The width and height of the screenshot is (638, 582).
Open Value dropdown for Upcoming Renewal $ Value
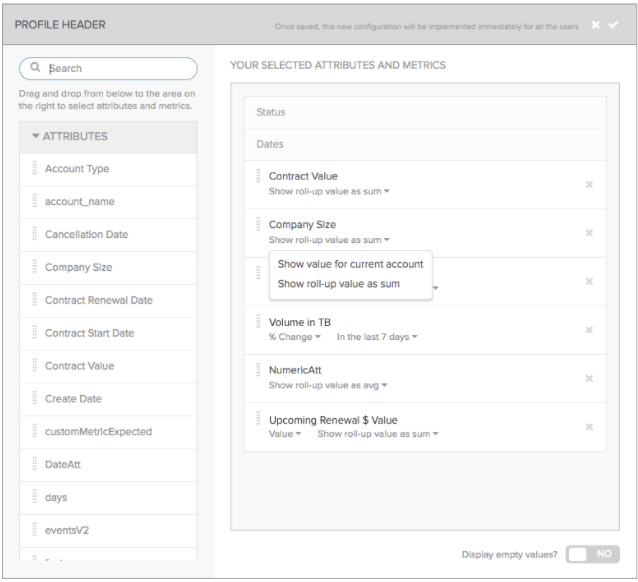tap(285, 434)
